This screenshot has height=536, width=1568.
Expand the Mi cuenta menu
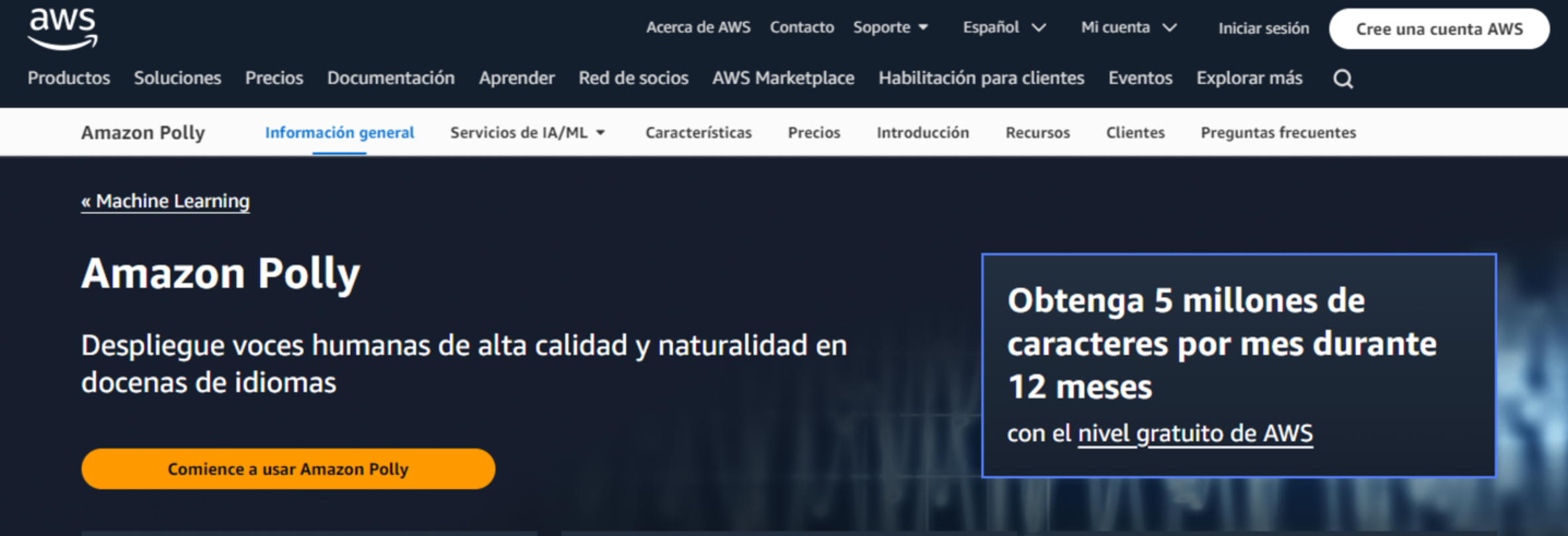[x=1129, y=27]
